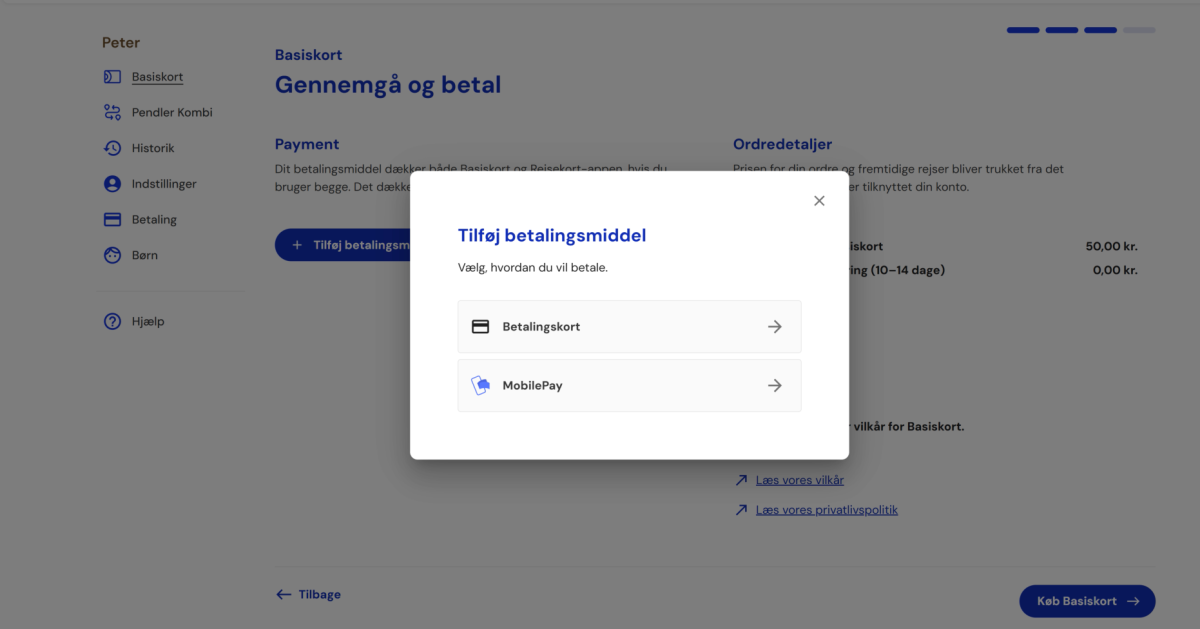The height and width of the screenshot is (629, 1200).
Task: Click the Indstillinger person icon
Action: pos(112,184)
